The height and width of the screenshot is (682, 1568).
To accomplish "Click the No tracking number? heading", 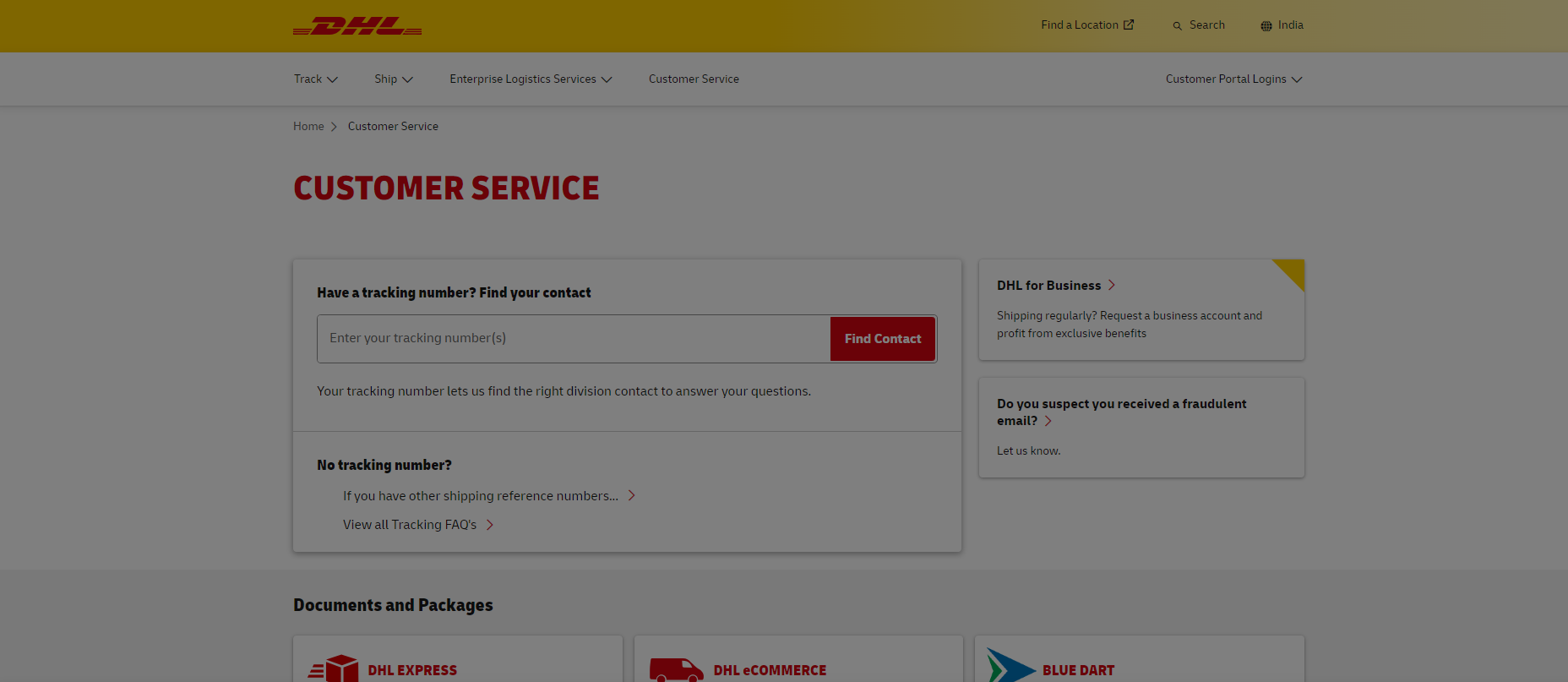I will pyautogui.click(x=384, y=465).
